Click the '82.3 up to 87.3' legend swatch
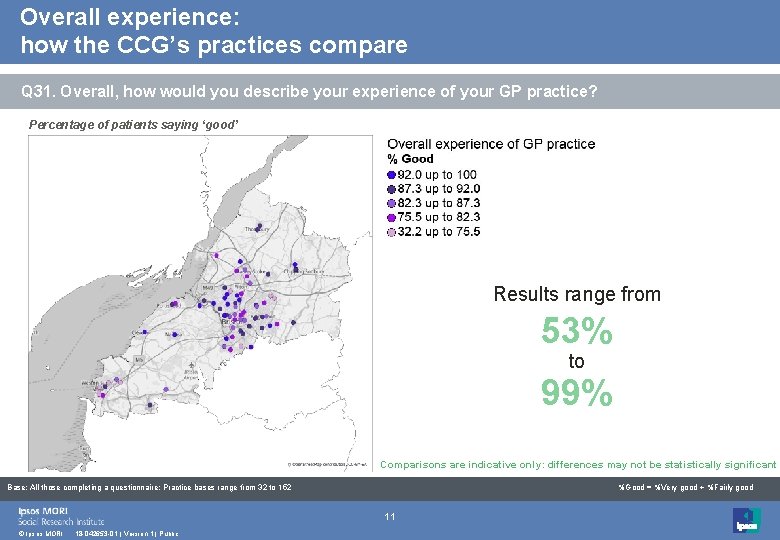The width and height of the screenshot is (780, 540). click(x=391, y=203)
